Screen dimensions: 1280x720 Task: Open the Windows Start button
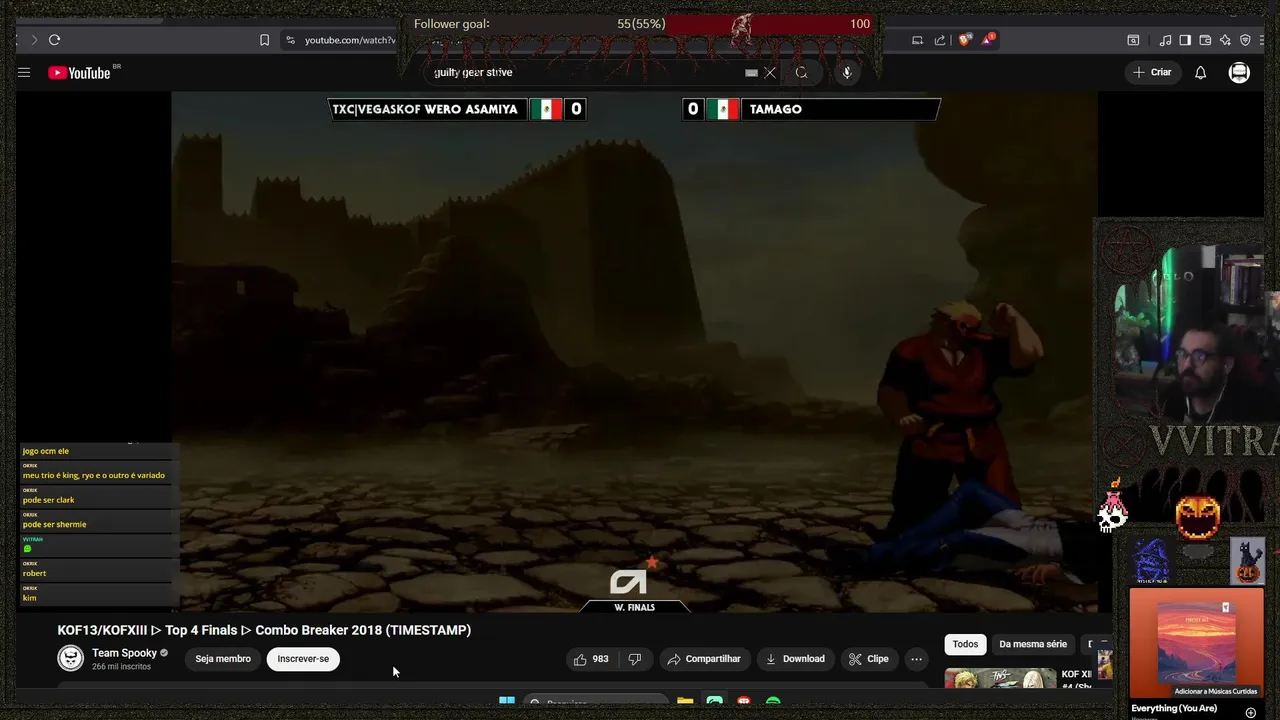point(507,701)
